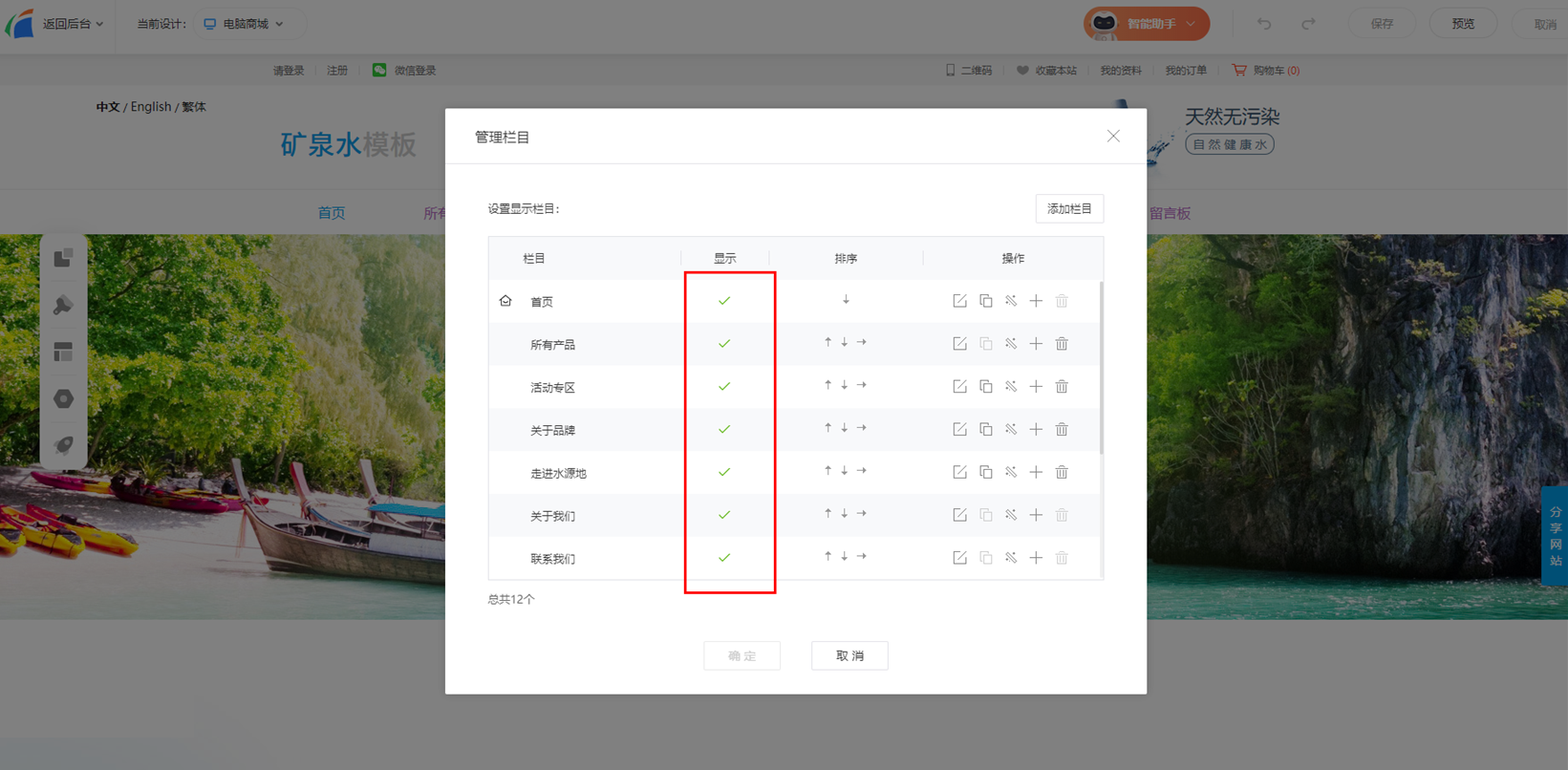This screenshot has width=1568, height=770.
Task: Toggle display checkmark for 首页
Action: pyautogui.click(x=724, y=301)
